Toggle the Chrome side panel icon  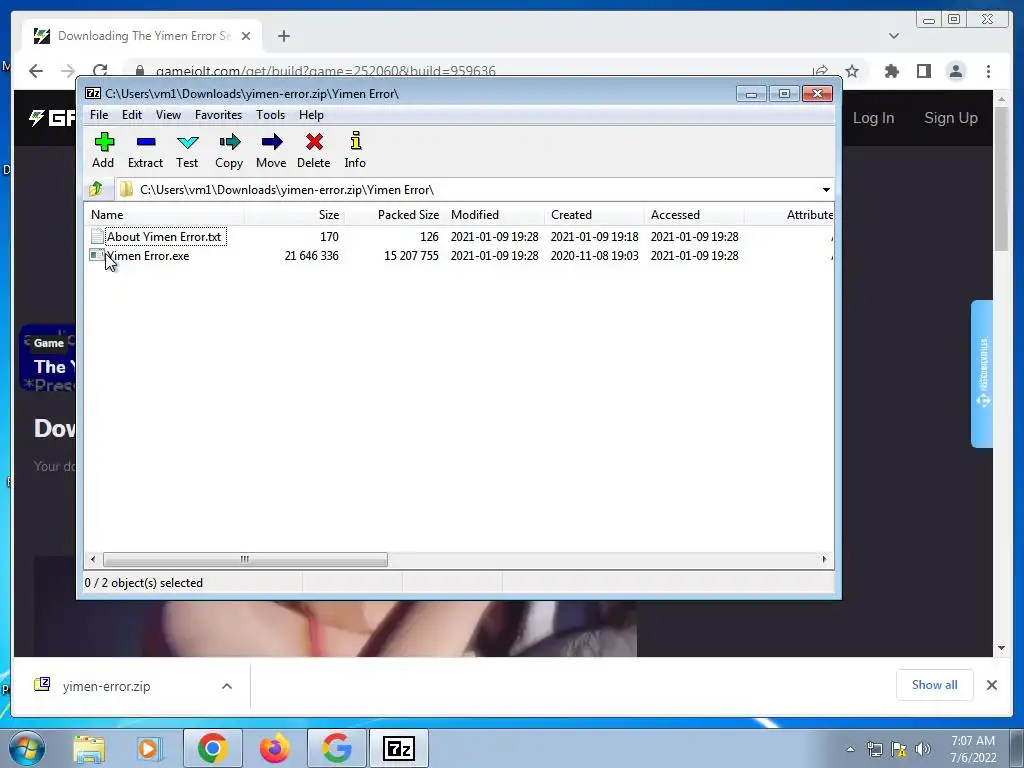923,71
